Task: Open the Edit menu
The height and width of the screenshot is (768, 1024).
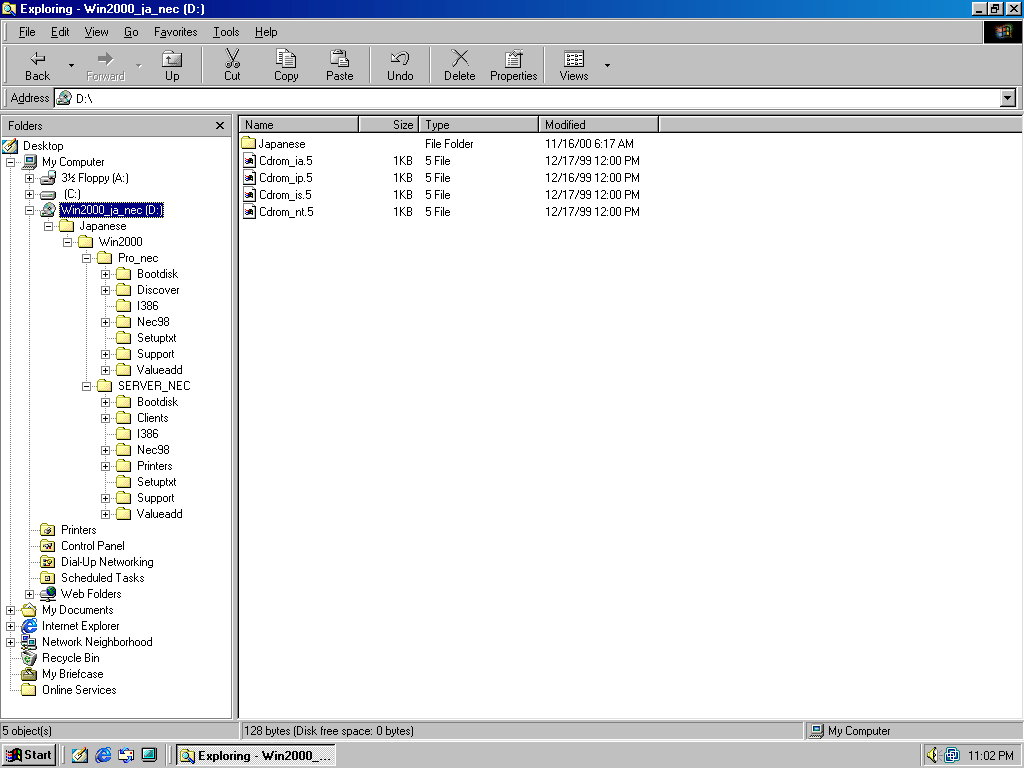Action: click(60, 32)
